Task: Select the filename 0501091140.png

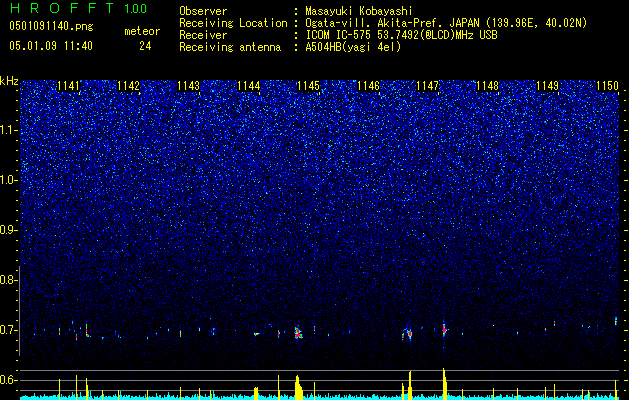Action: pyautogui.click(x=51, y=26)
